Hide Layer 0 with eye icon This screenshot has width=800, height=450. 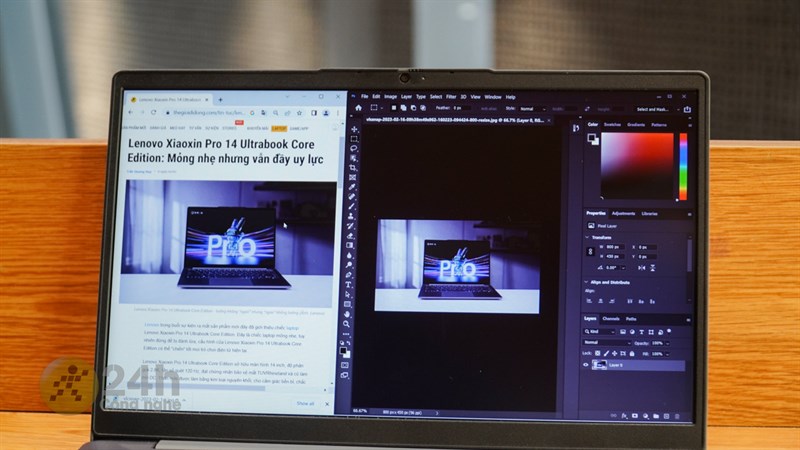pos(586,365)
